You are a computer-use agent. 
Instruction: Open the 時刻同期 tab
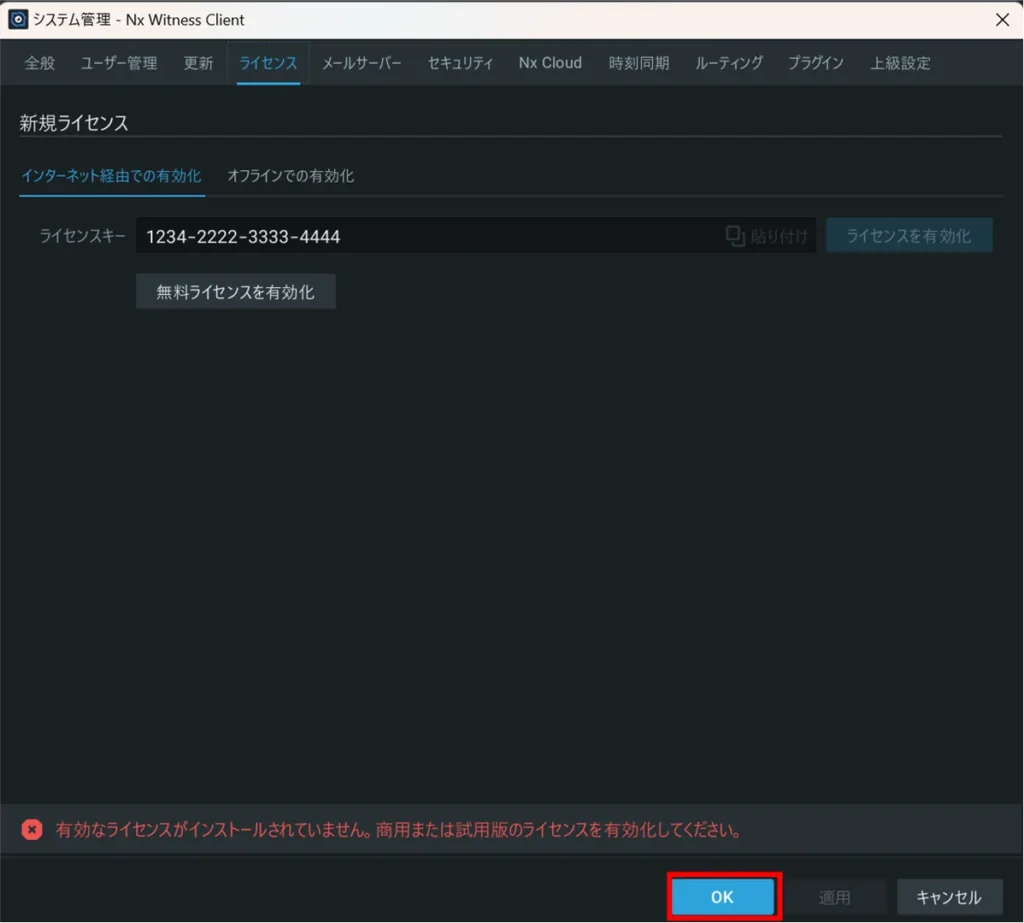click(639, 63)
